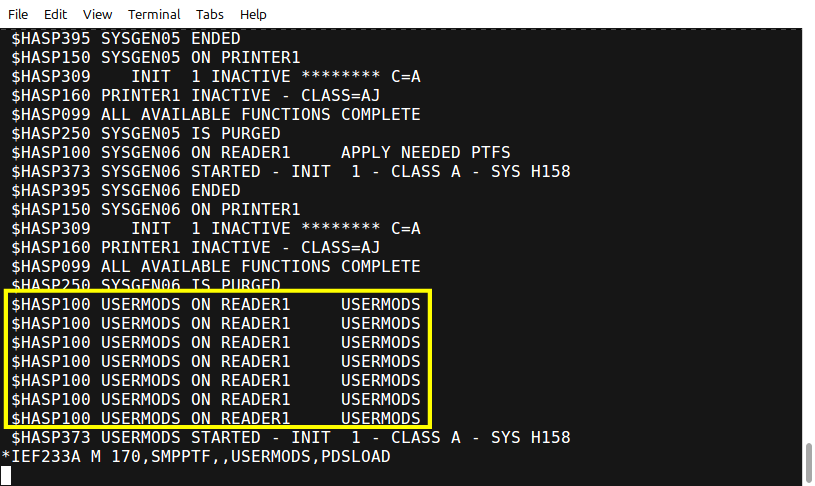Image resolution: width=815 pixels, height=486 pixels.
Task: Open the View menu
Action: click(x=97, y=15)
